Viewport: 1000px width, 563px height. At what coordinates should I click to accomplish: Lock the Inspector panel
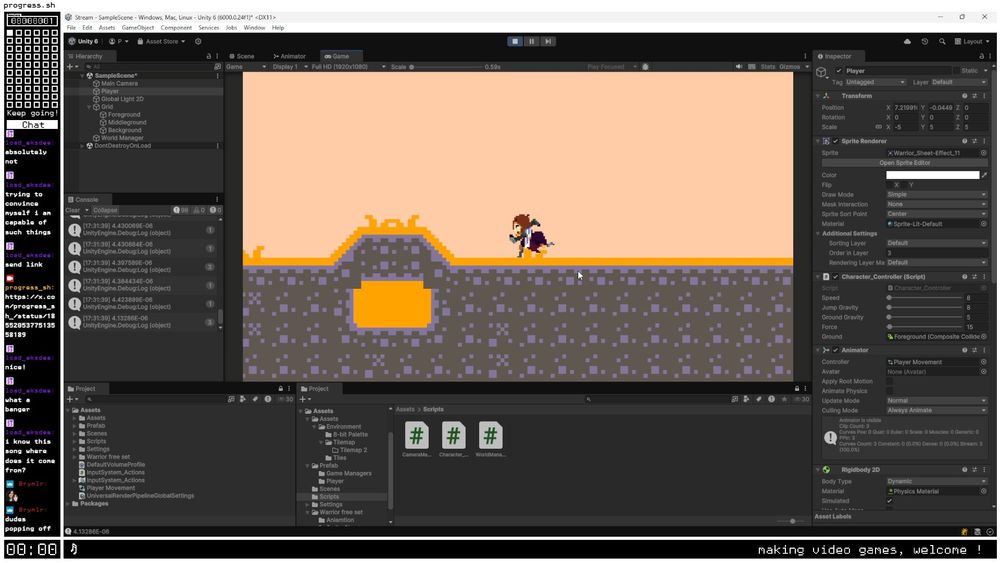[x=982, y=56]
